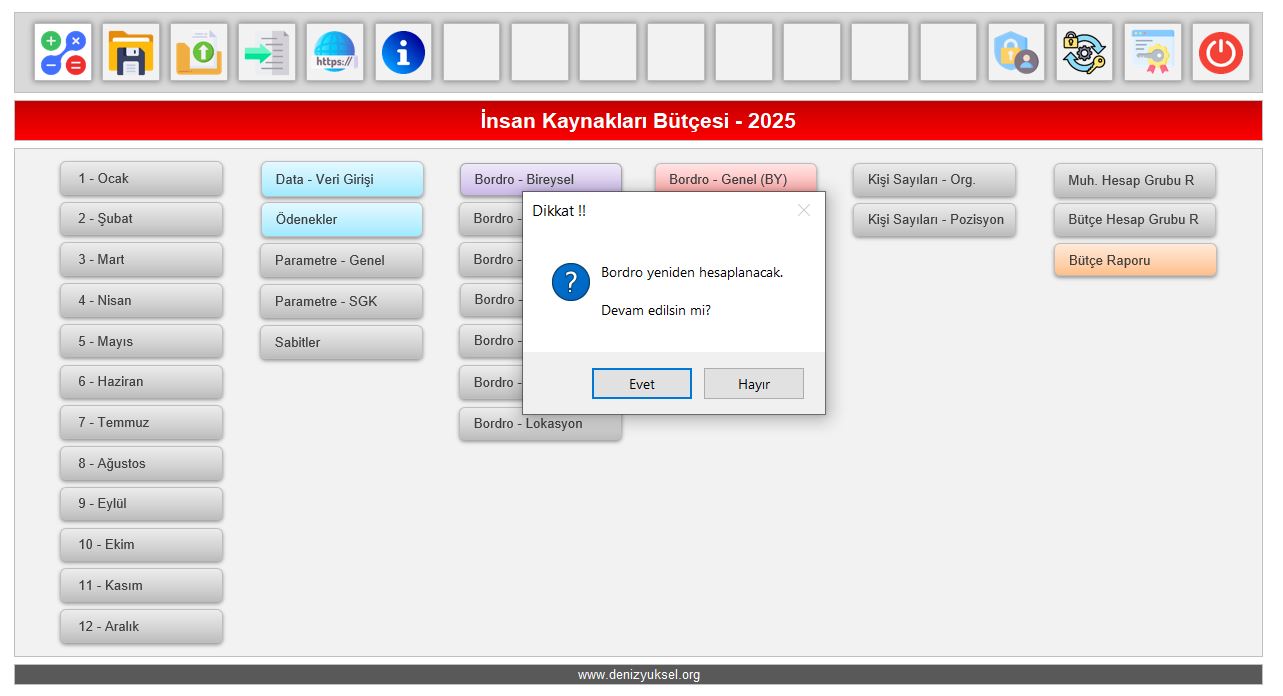Confirm recalculation with the Evet button
The width and height of the screenshot is (1283, 696).
641,384
